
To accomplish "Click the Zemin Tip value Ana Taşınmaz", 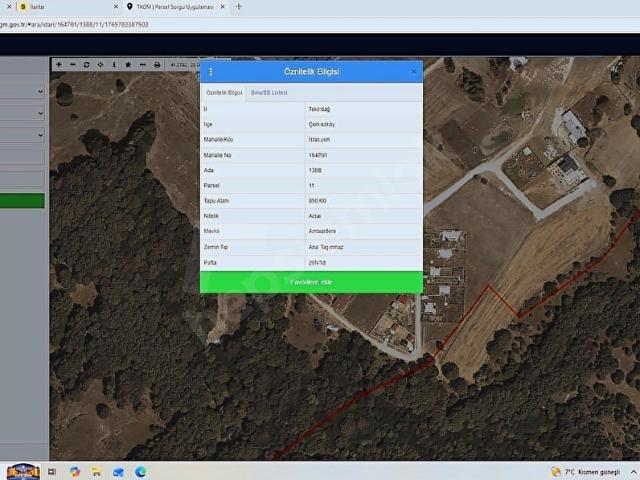I will (x=326, y=247).
